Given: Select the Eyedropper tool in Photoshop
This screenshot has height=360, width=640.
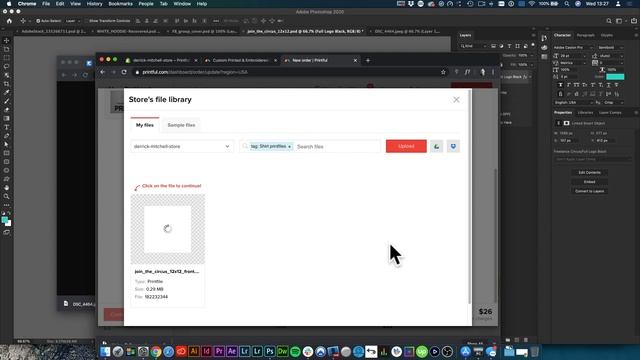Looking at the screenshot, I should coord(7,92).
